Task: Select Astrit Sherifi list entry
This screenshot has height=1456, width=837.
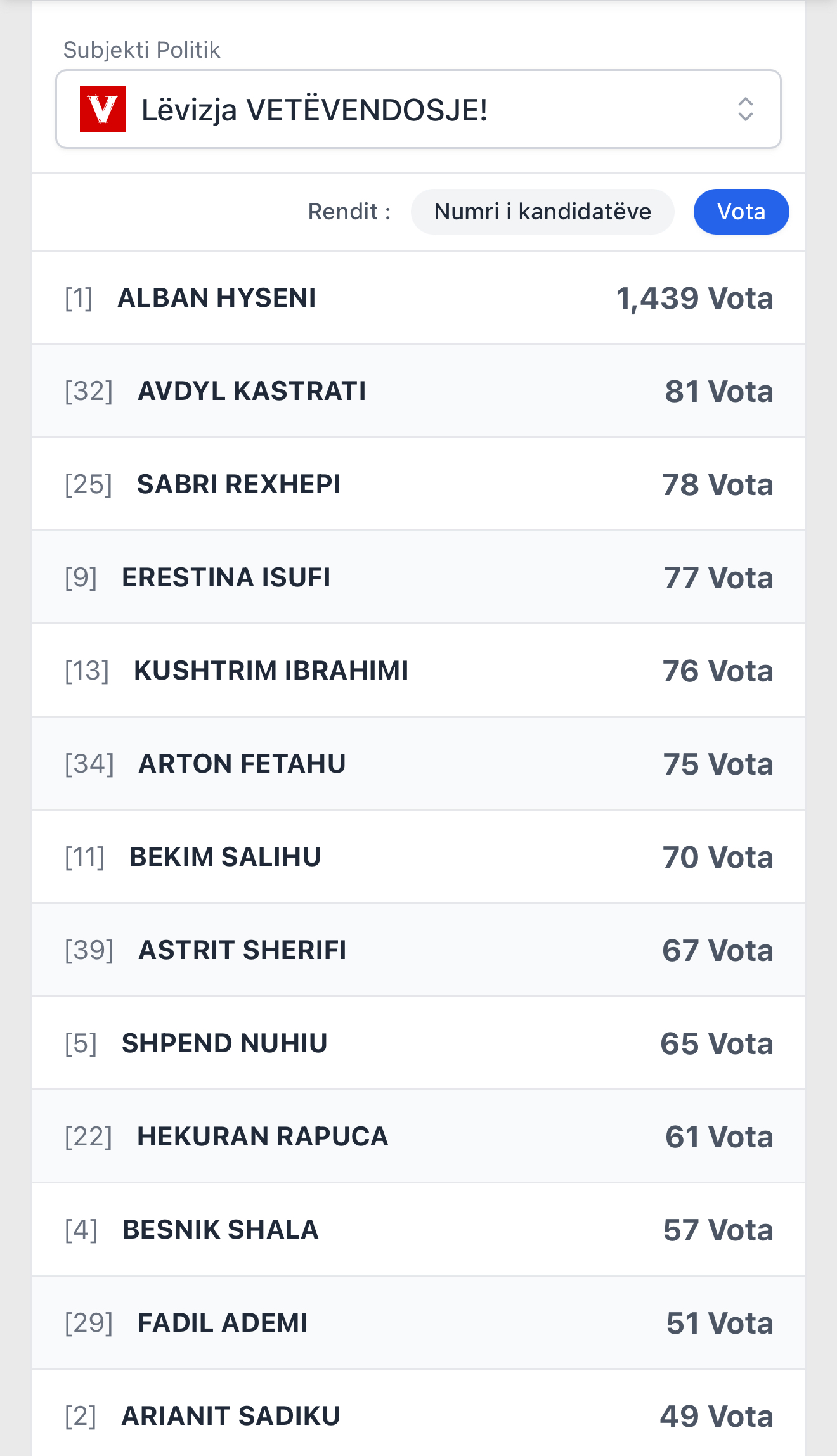Action: [x=418, y=950]
